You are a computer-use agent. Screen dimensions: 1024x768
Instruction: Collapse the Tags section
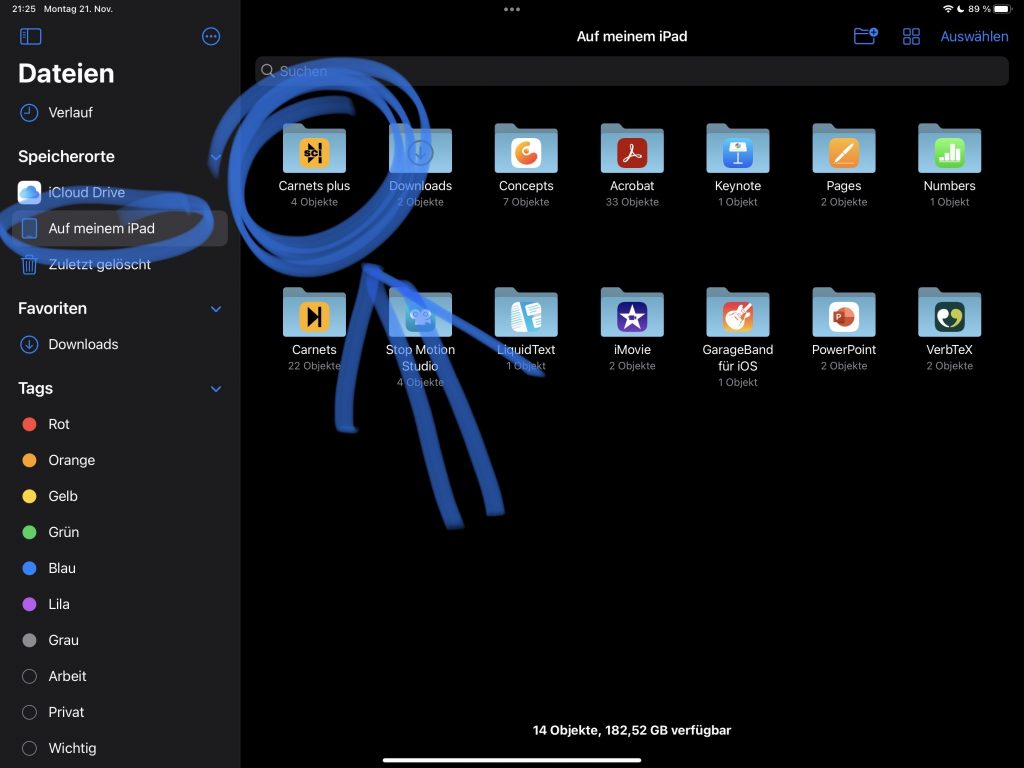[x=216, y=389]
